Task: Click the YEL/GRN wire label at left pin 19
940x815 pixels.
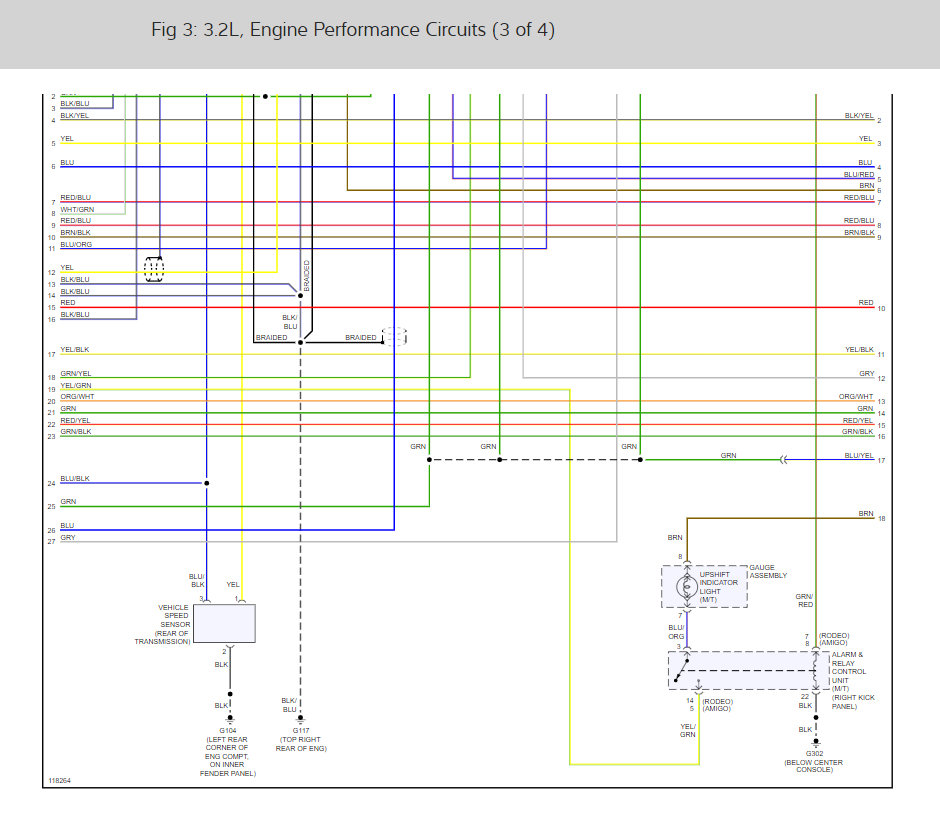Action: tap(76, 385)
